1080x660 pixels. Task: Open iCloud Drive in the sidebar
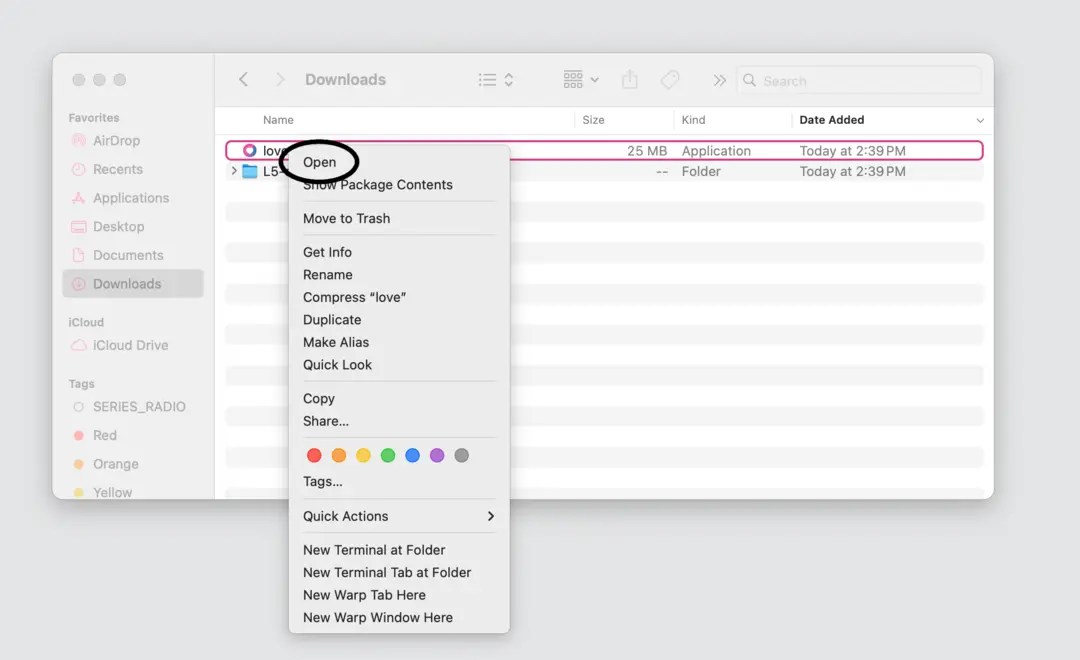coord(130,345)
